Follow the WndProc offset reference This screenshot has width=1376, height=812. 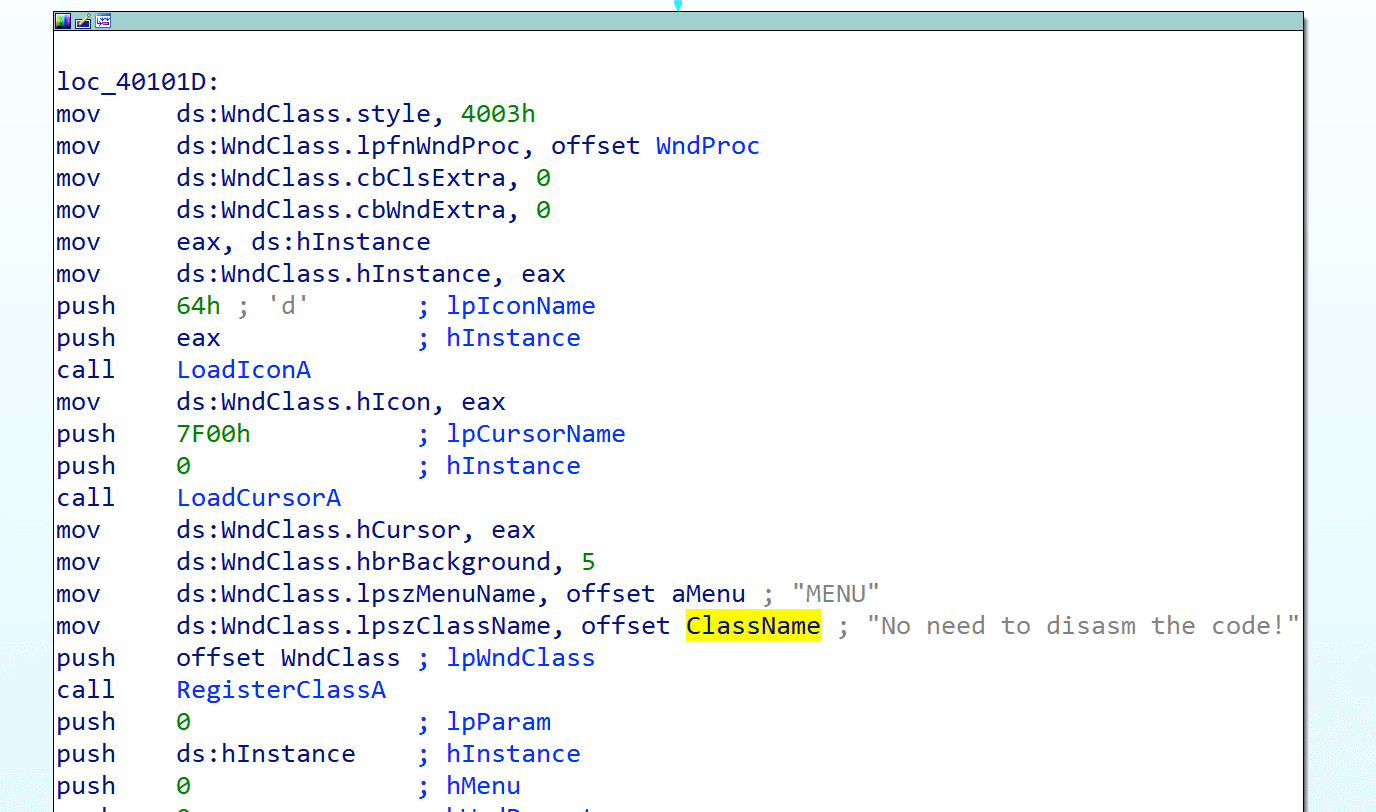(x=708, y=146)
